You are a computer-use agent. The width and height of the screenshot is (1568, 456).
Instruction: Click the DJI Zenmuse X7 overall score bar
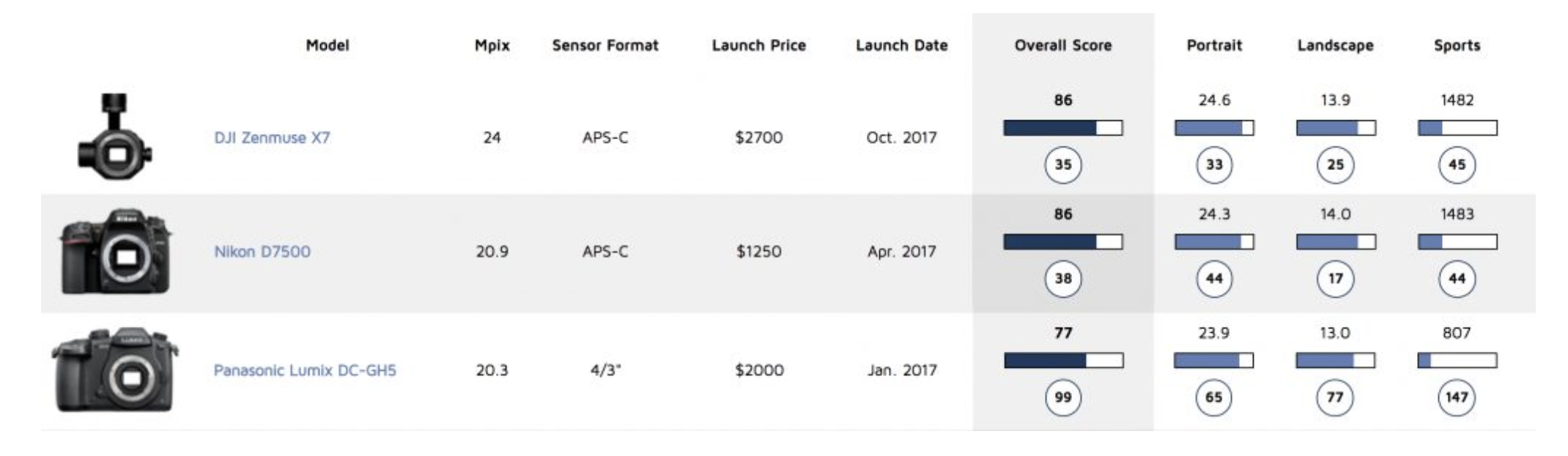click(x=1063, y=128)
